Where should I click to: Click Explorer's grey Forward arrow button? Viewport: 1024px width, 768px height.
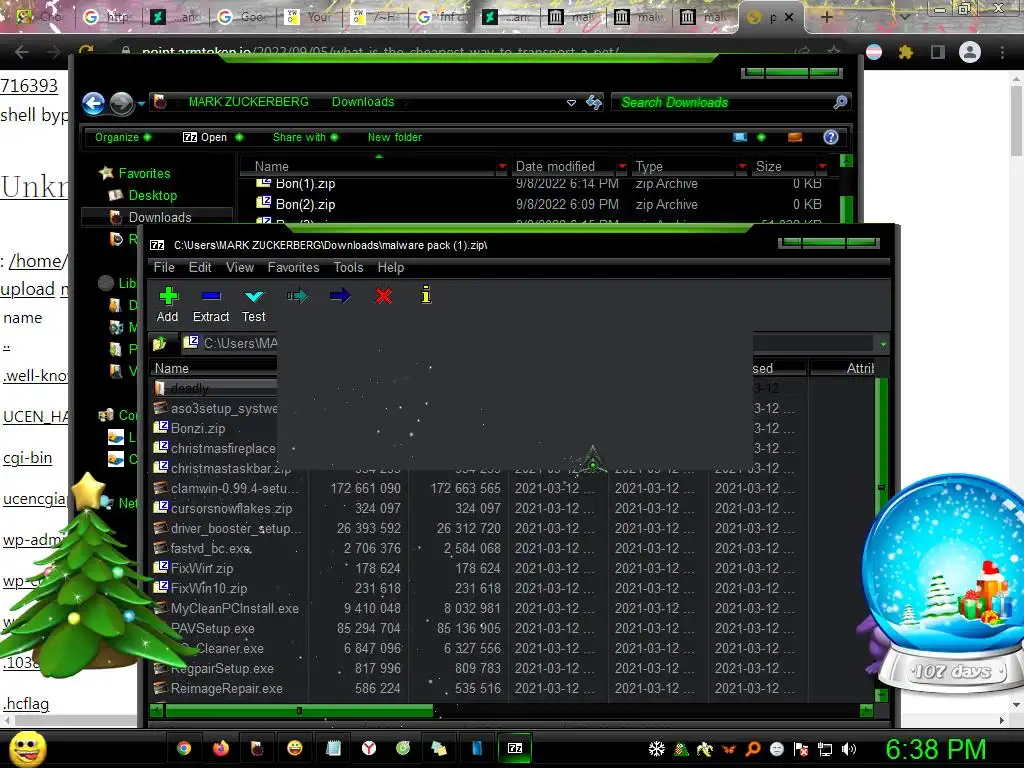click(121, 103)
